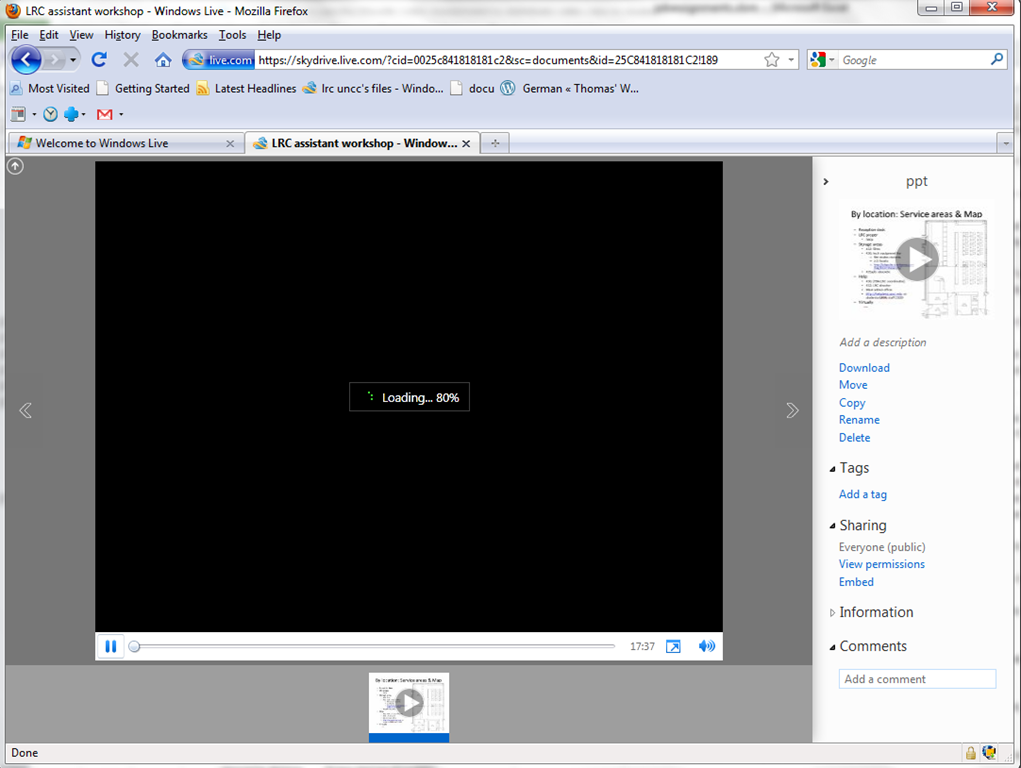Select the ppt thumbnail in bottom strip
Image resolution: width=1021 pixels, height=768 pixels.
(409, 704)
